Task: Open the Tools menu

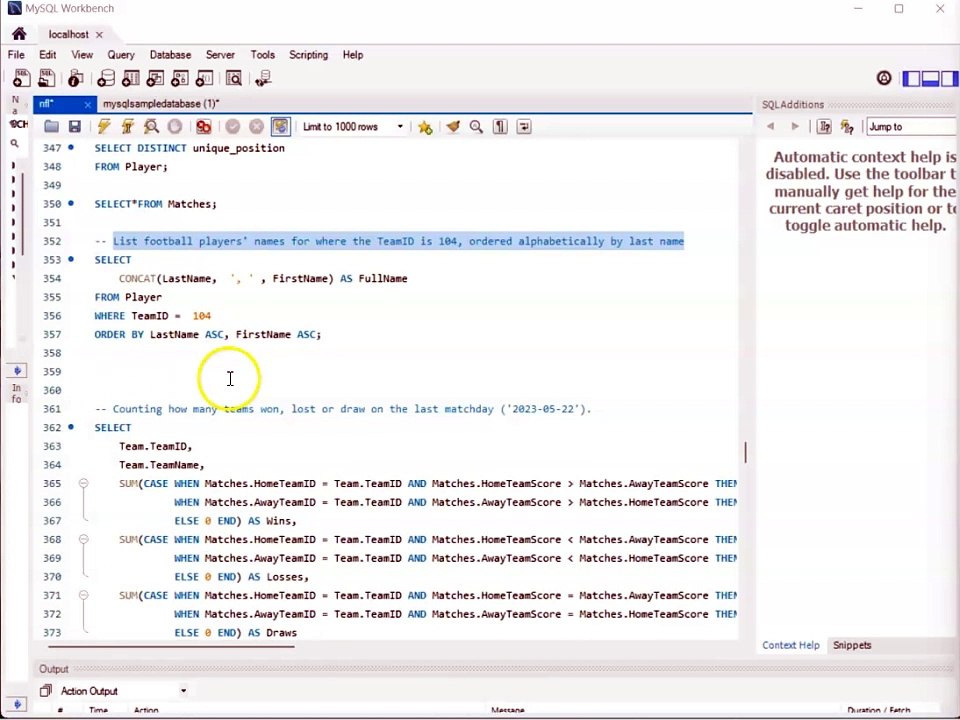Action: click(263, 54)
